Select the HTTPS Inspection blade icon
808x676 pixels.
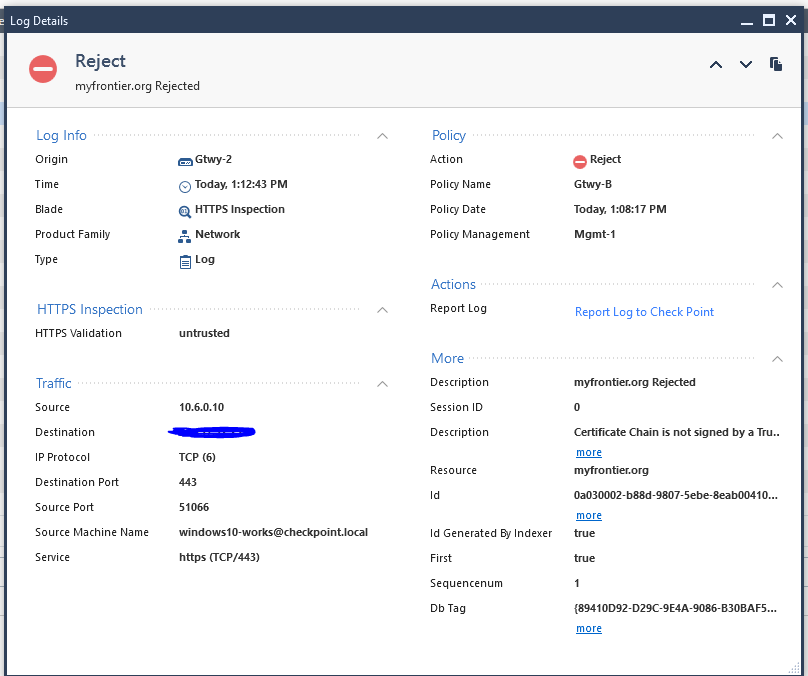184,209
